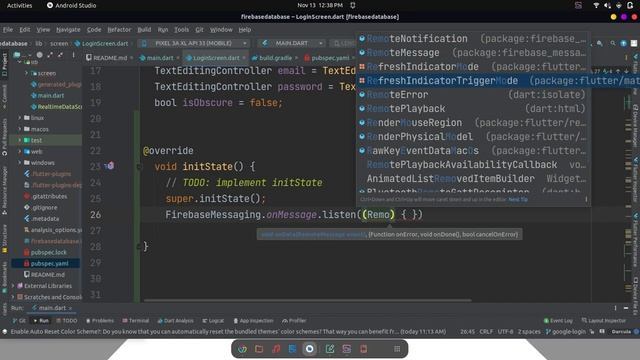Choose RefreshIndicatorMode completion suggestion
This screenshot has width=640, height=360.
pyautogui.click(x=473, y=67)
